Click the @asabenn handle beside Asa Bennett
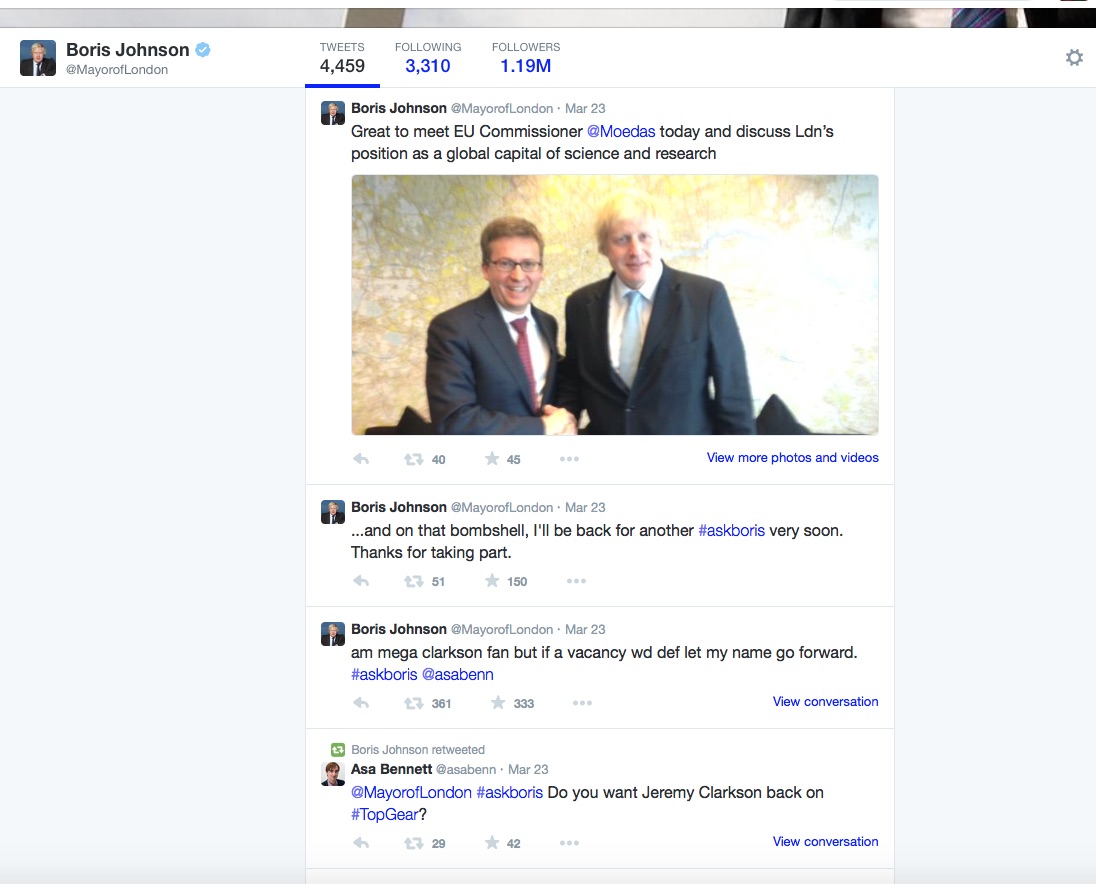This screenshot has height=884, width=1096. 466,769
